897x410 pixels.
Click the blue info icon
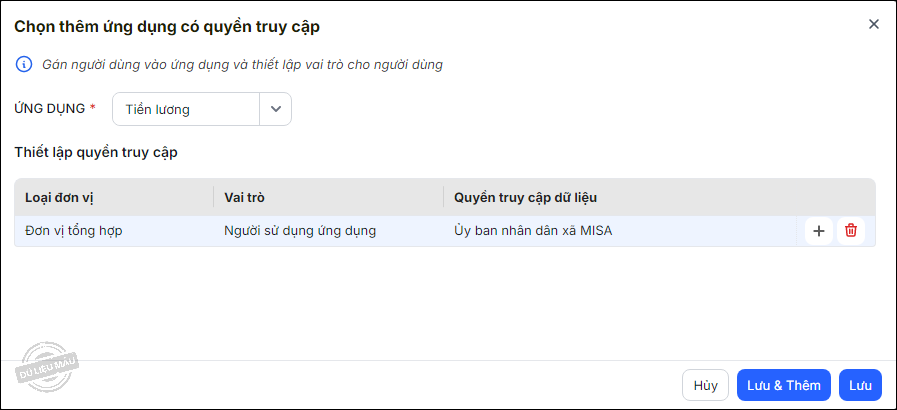click(x=24, y=64)
